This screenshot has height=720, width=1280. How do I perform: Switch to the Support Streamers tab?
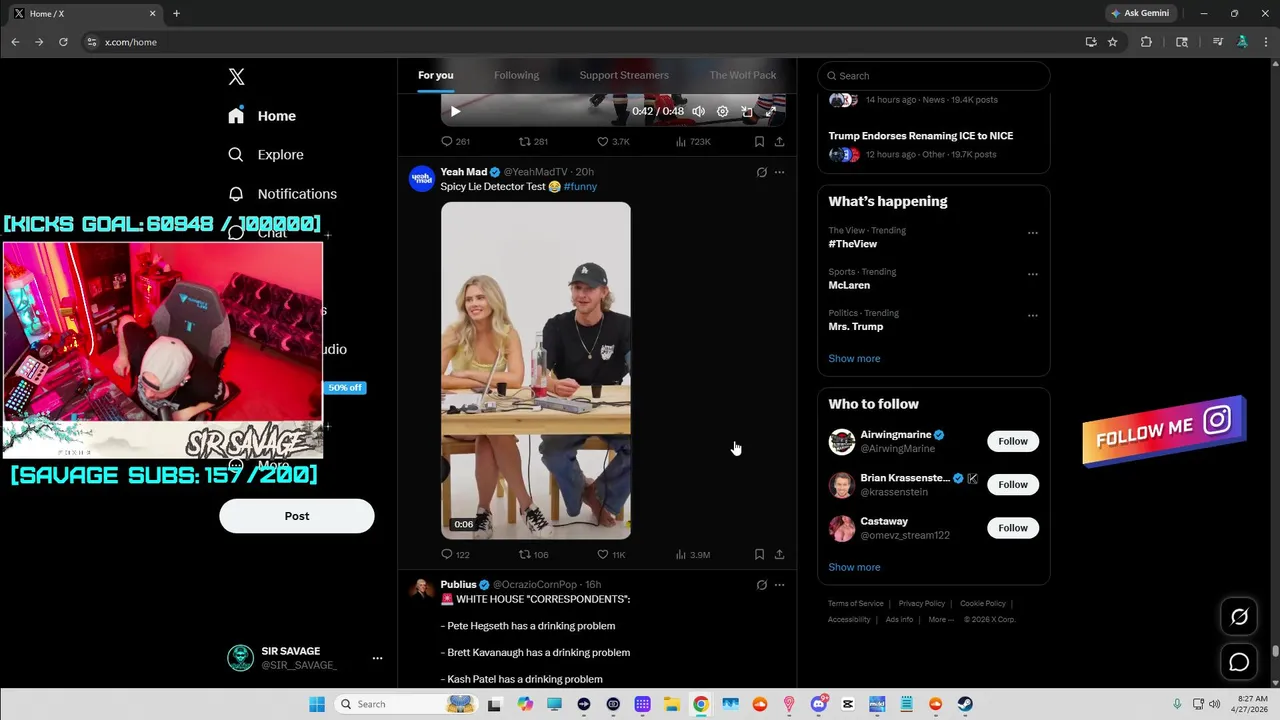624,75
